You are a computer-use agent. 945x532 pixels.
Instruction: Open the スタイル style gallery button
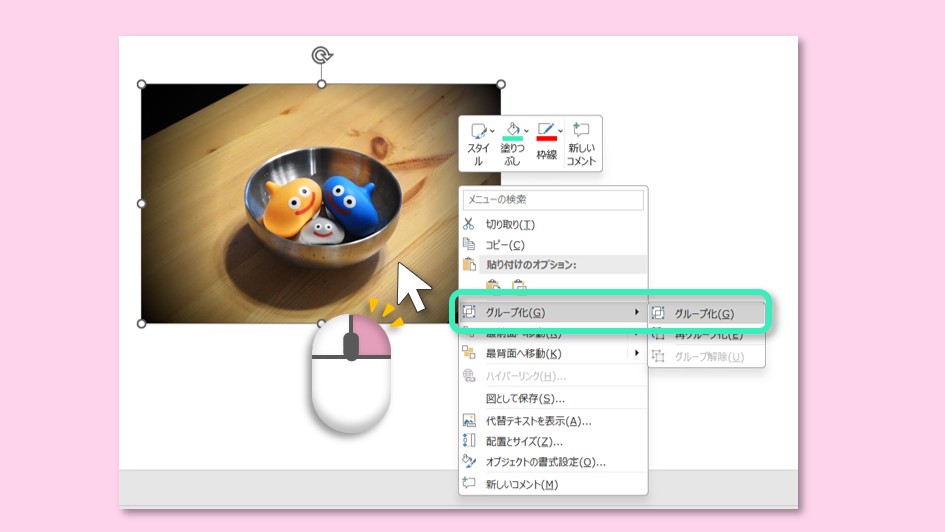point(480,145)
